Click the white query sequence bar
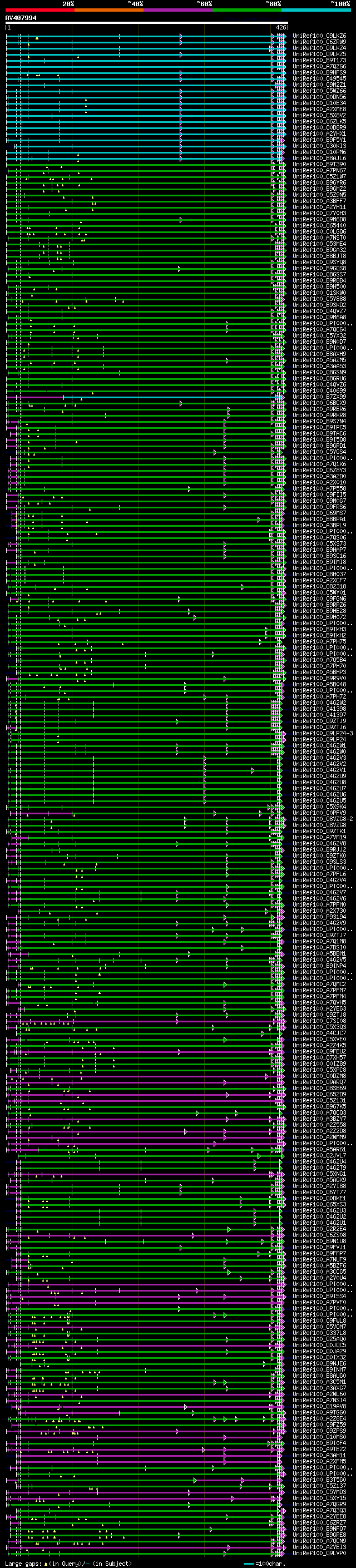Image resolution: width=356 pixels, height=1568 pixels. [146, 22]
